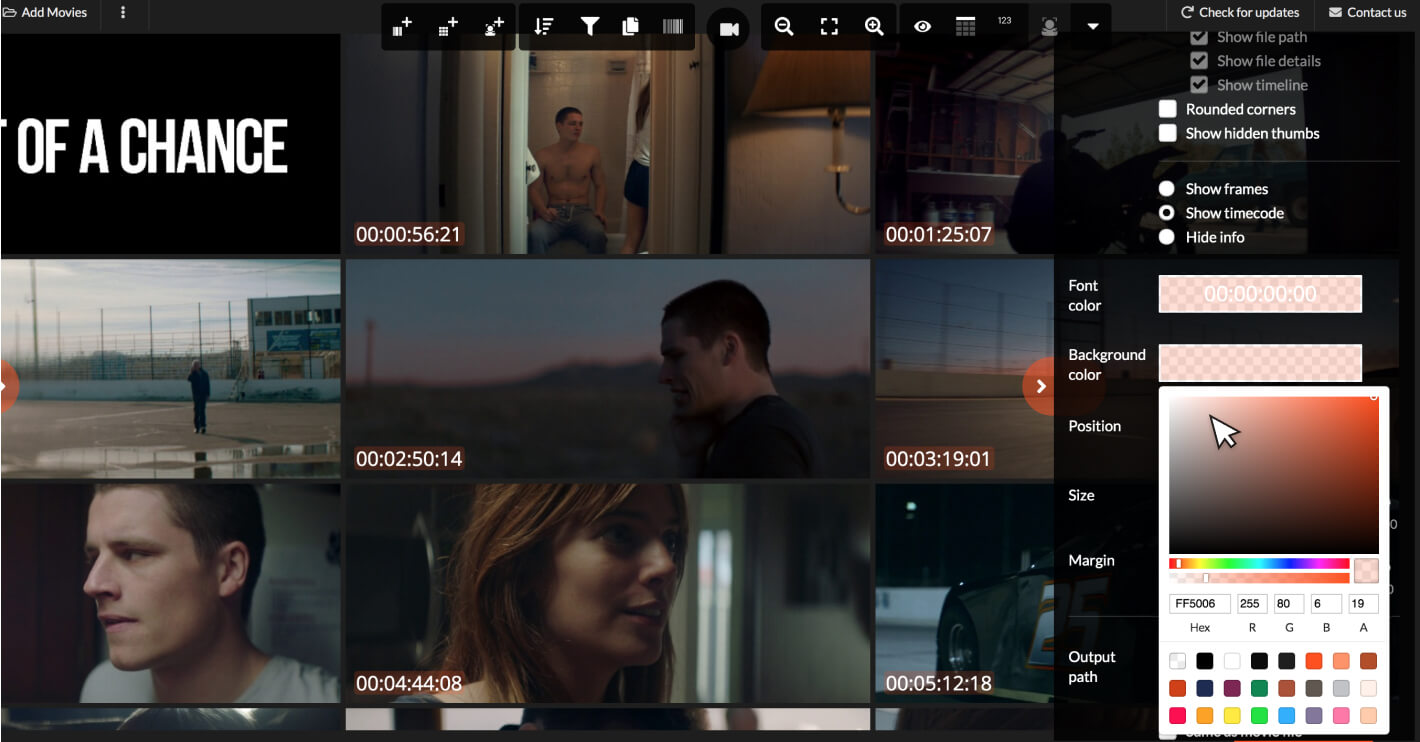Click the duplicate copy icon
Image resolution: width=1420 pixels, height=742 pixels.
[x=630, y=27]
